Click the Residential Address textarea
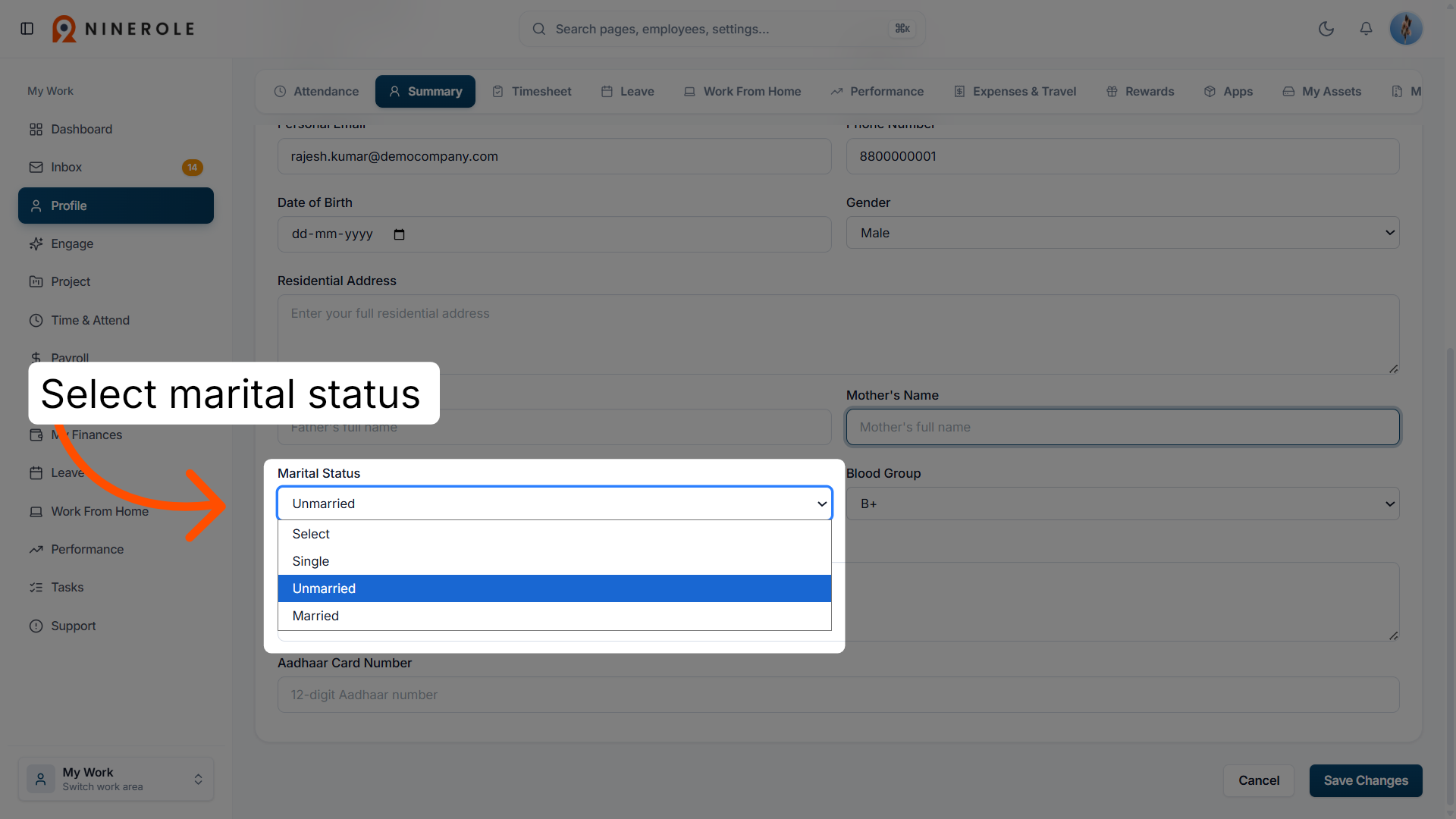This screenshot has width=1456, height=819. (838, 334)
